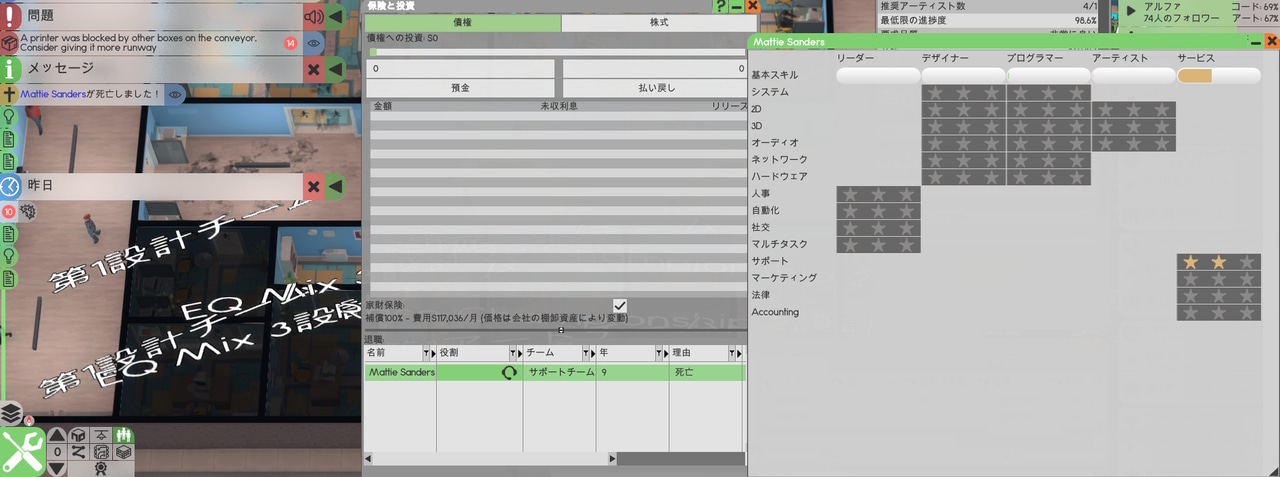This screenshot has height=477, width=1280.
Task: Click the gear icon beside red 10 badge
Action: 27,212
